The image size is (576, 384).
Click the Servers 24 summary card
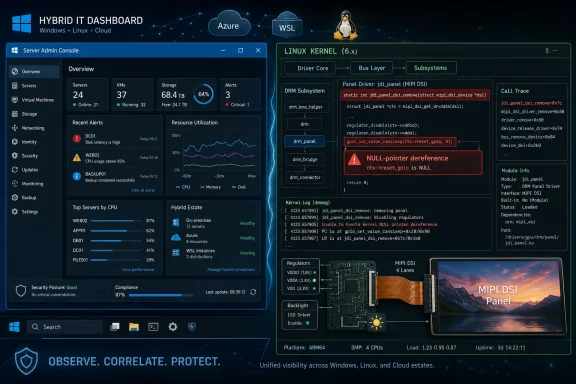pyautogui.click(x=88, y=94)
